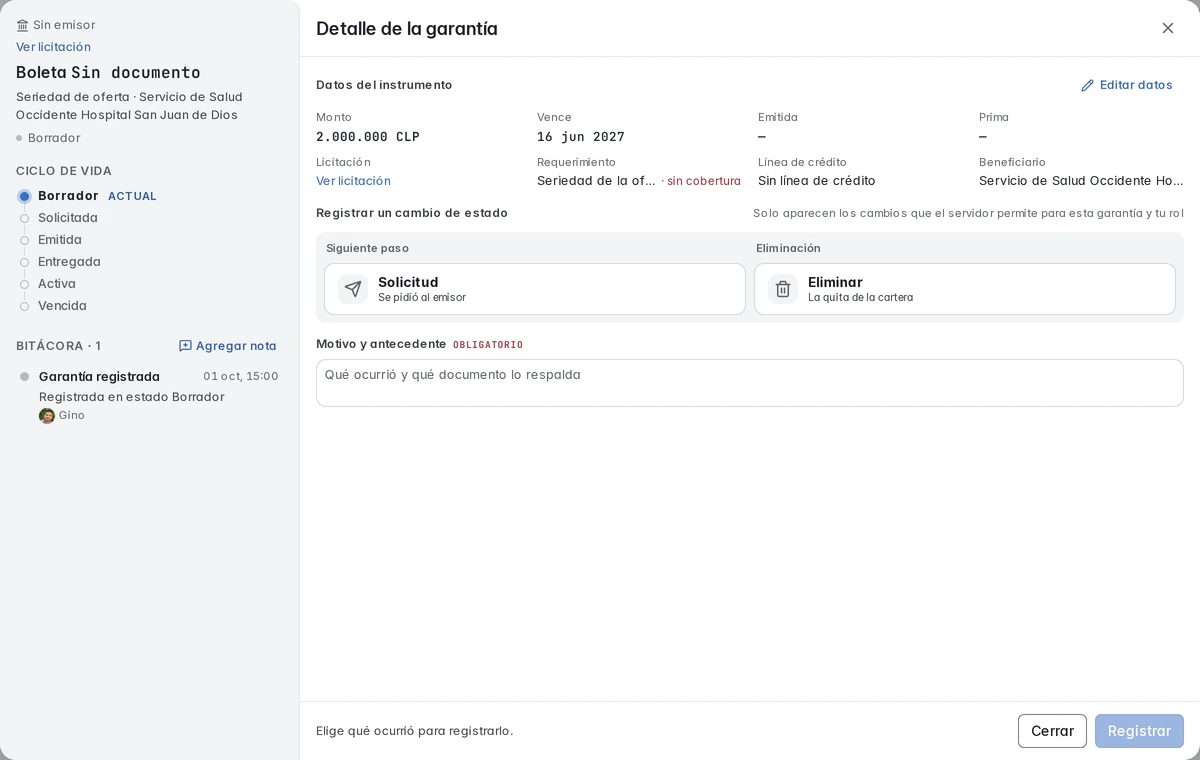Select the Solicitud paper-plane option
Image resolution: width=1200 pixels, height=760 pixels.
pos(535,289)
